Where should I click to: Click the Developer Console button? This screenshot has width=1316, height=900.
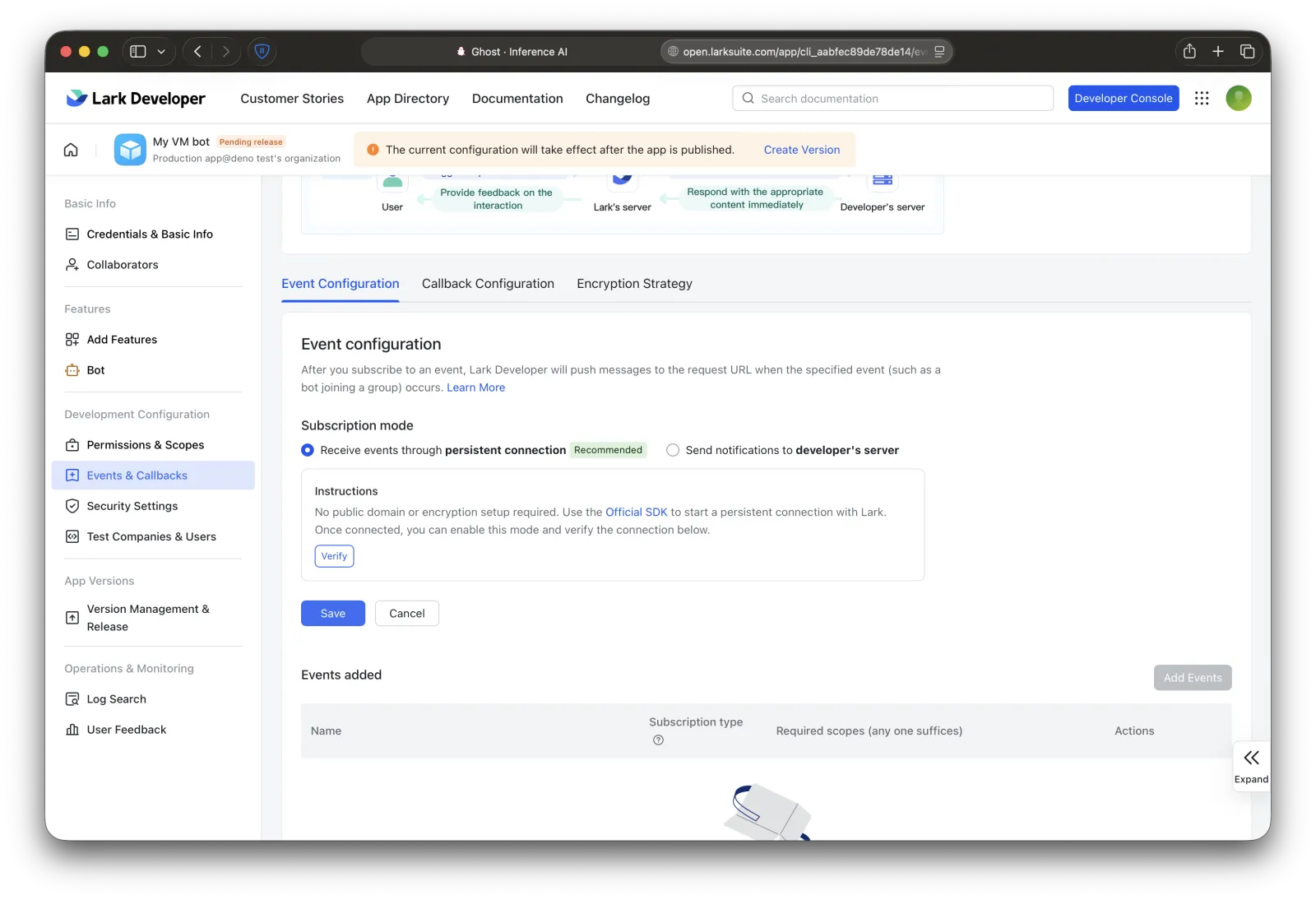coord(1124,98)
